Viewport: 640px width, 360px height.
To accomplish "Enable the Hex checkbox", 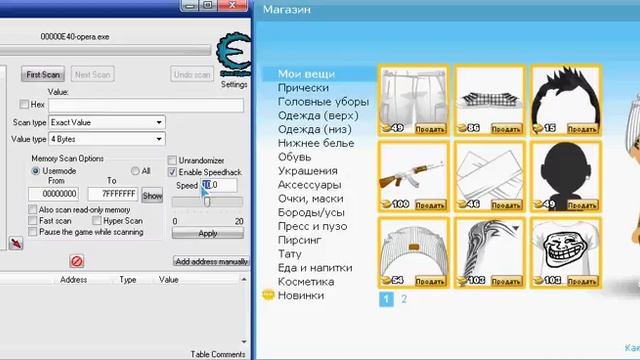I will click(x=24, y=104).
